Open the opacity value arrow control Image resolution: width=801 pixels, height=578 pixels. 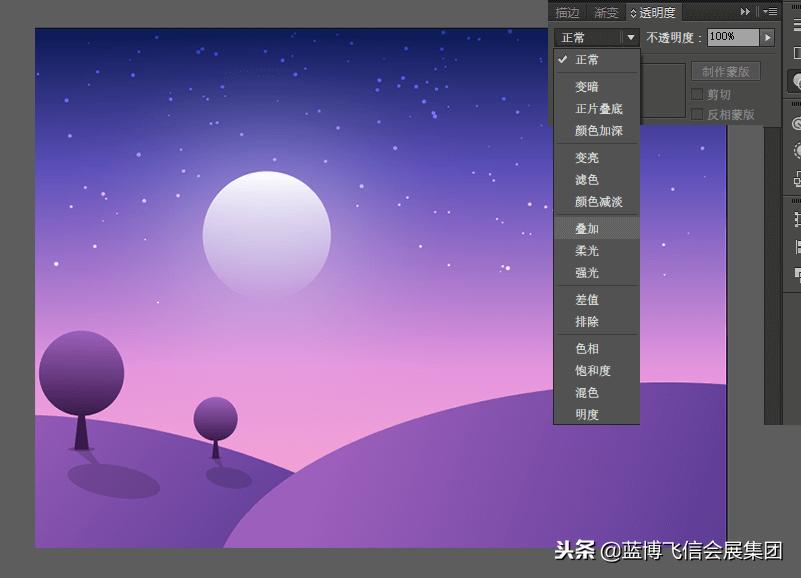click(767, 37)
